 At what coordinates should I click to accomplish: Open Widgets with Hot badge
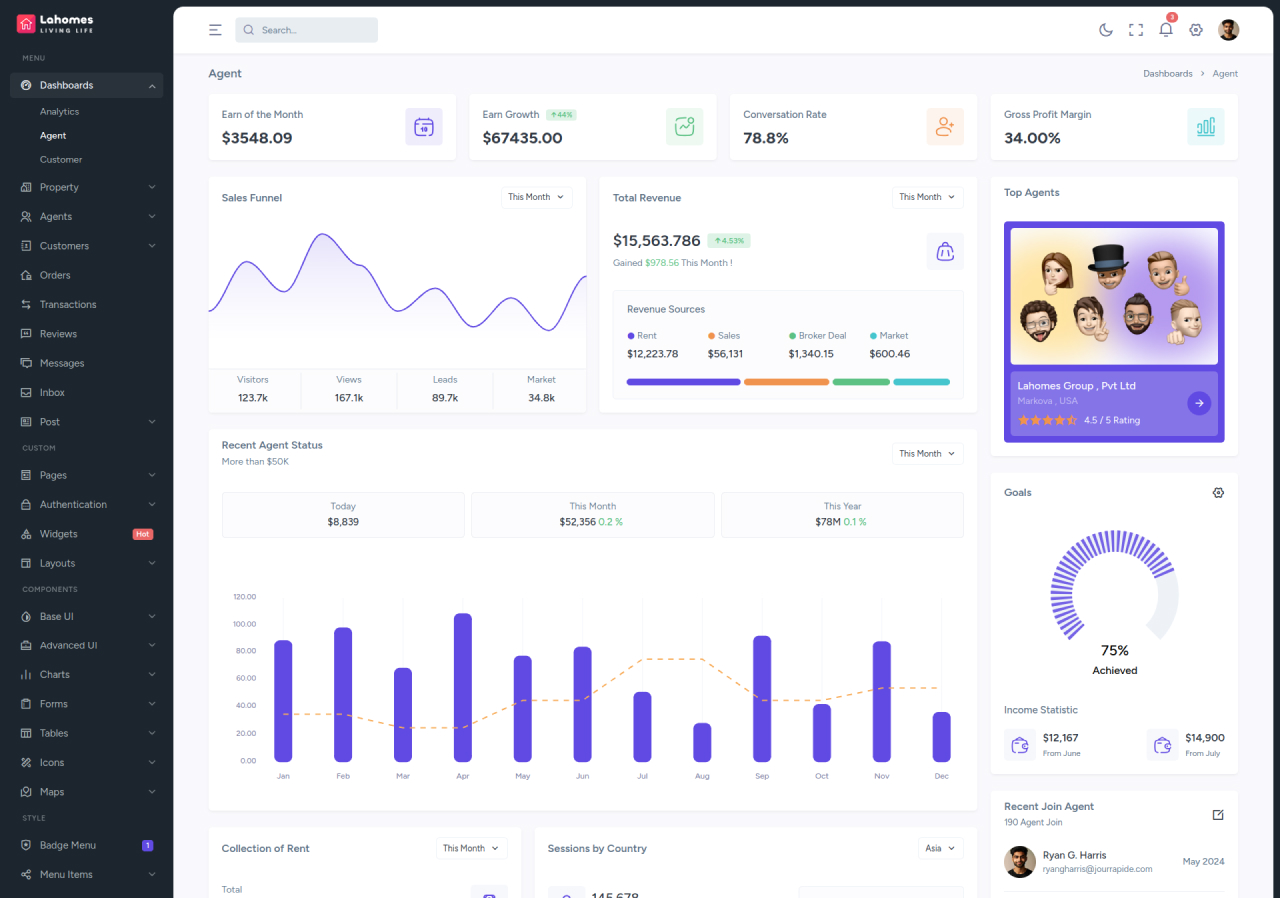[86, 534]
